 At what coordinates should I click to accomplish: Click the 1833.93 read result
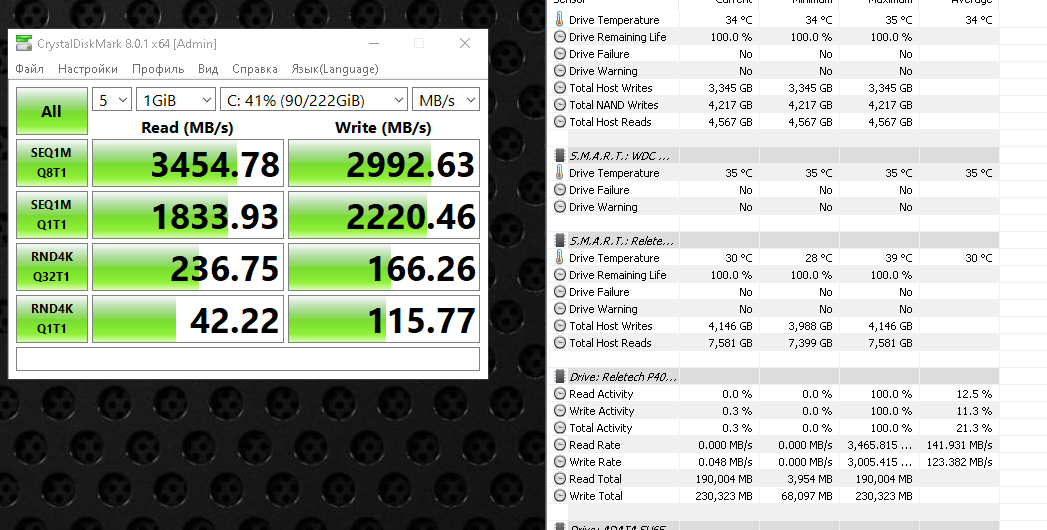[x=188, y=215]
